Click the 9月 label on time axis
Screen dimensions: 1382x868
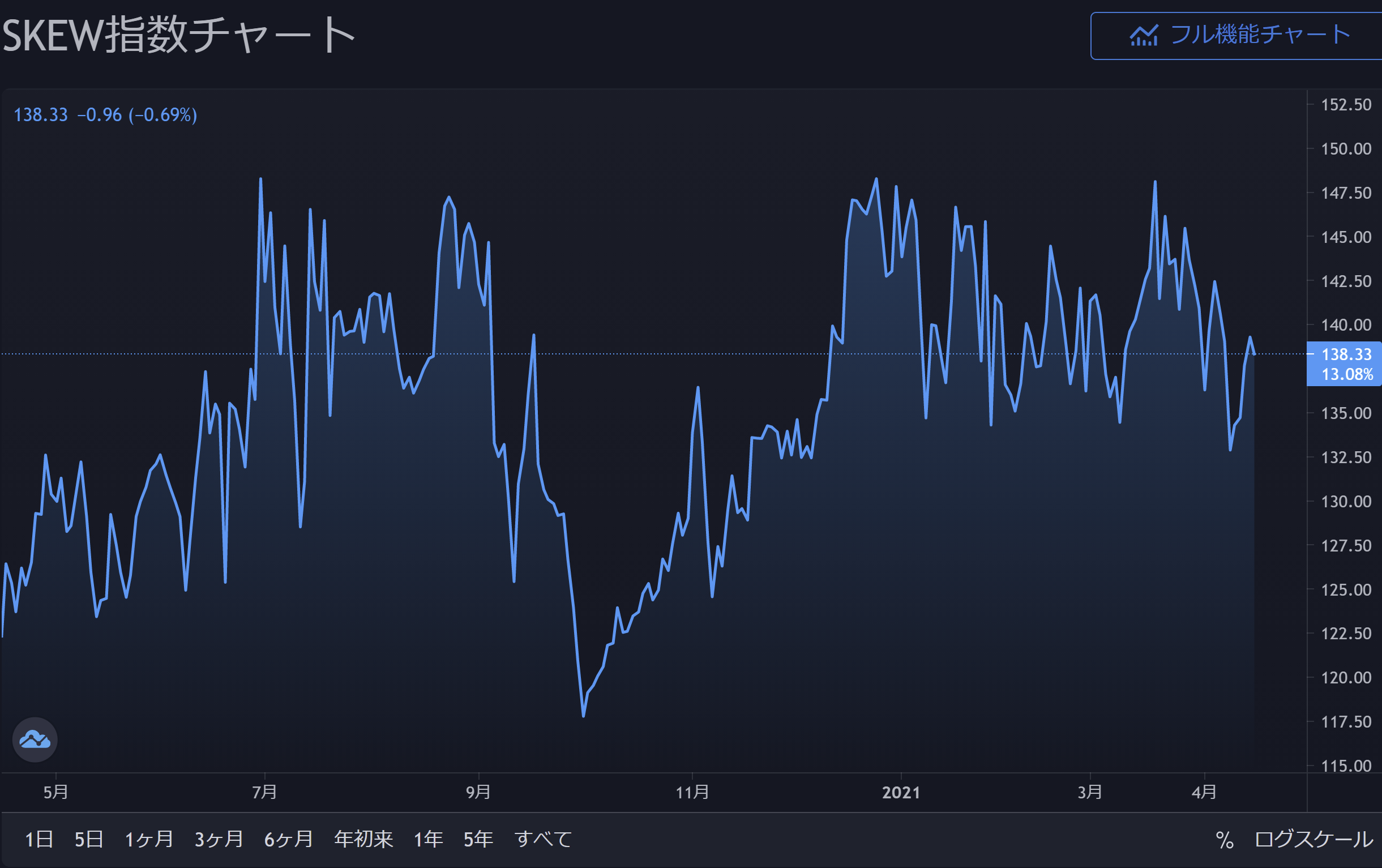coord(478,793)
